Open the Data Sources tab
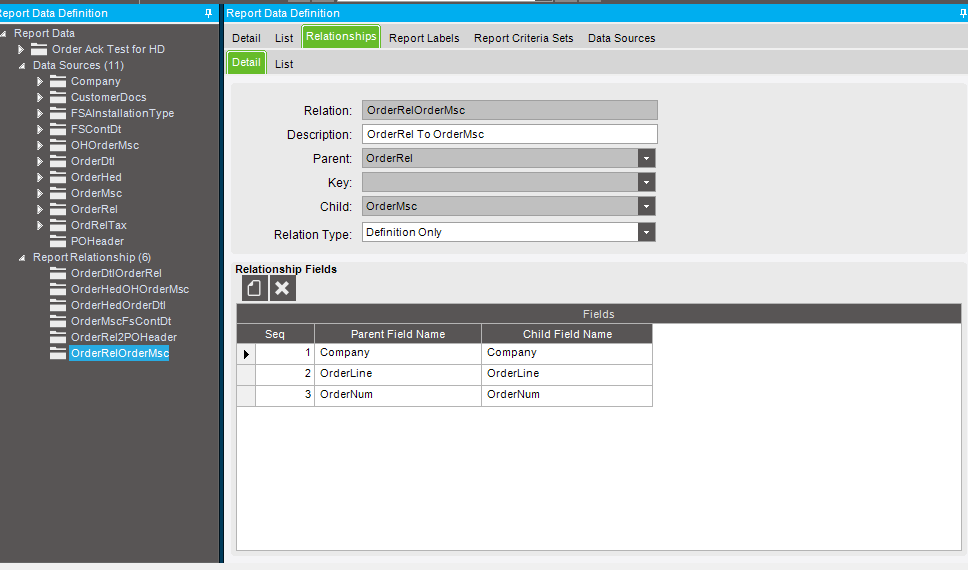The height and width of the screenshot is (570, 968). click(x=622, y=38)
